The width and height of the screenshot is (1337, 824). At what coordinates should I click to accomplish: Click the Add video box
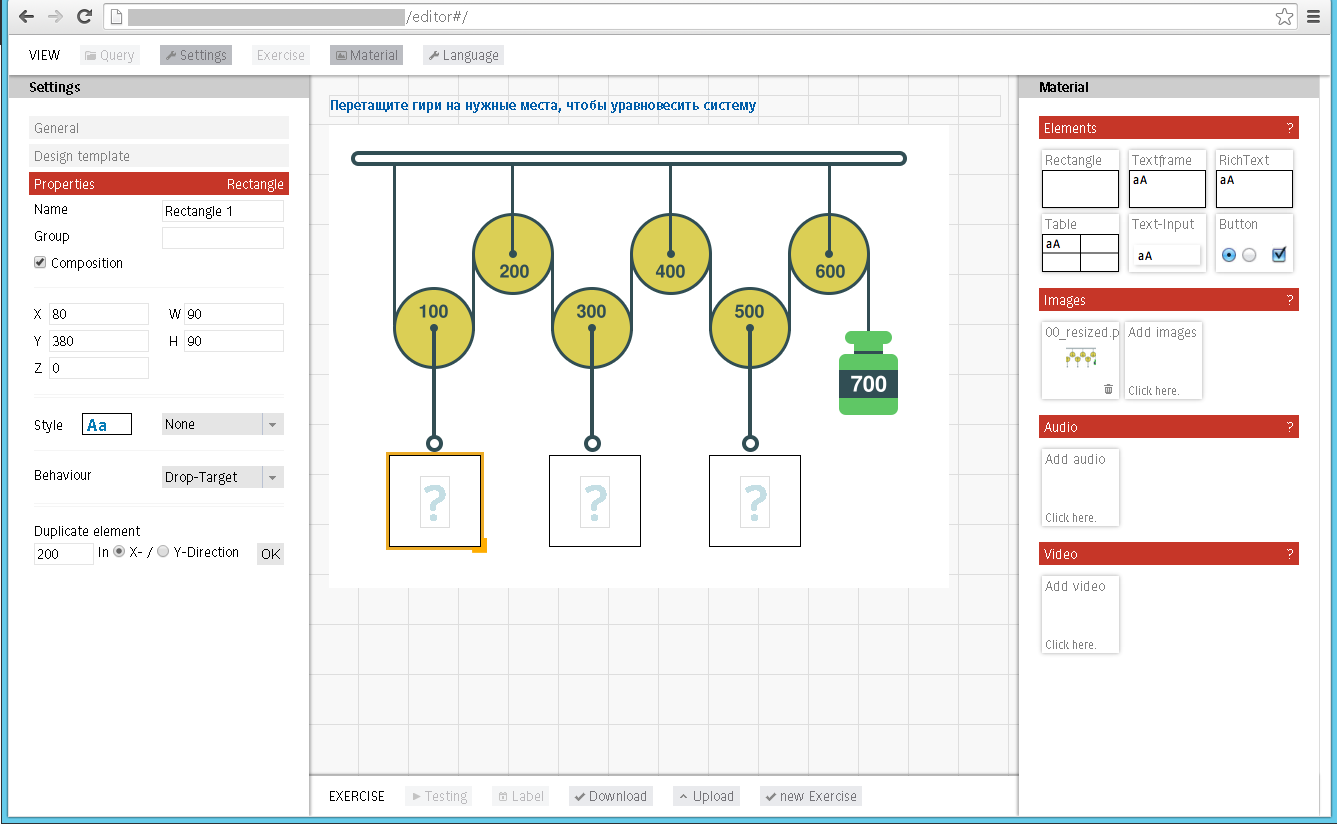point(1080,615)
